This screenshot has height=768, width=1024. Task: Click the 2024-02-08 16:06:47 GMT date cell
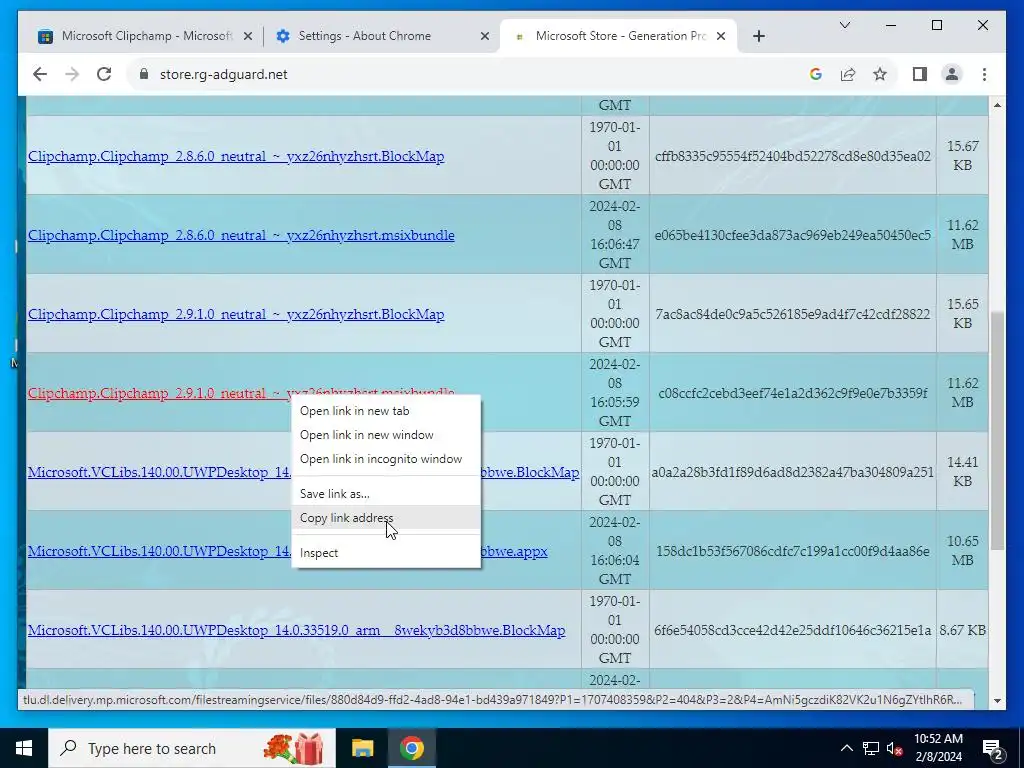coord(615,234)
